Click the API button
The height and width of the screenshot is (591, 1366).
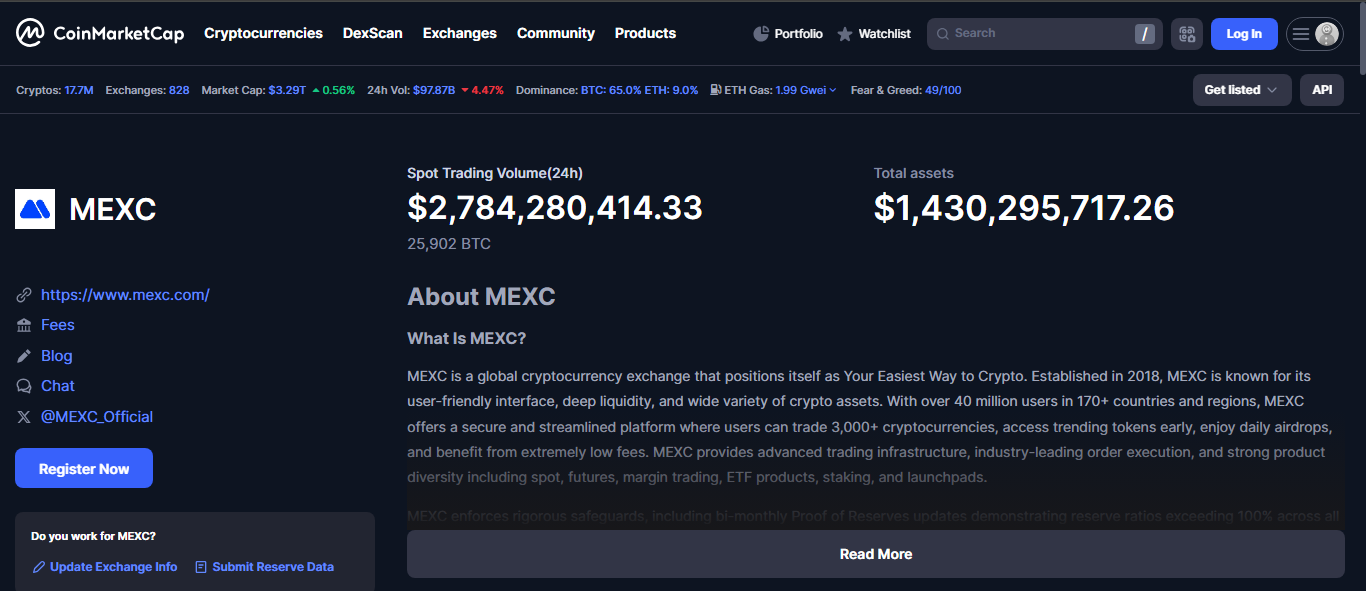1322,90
